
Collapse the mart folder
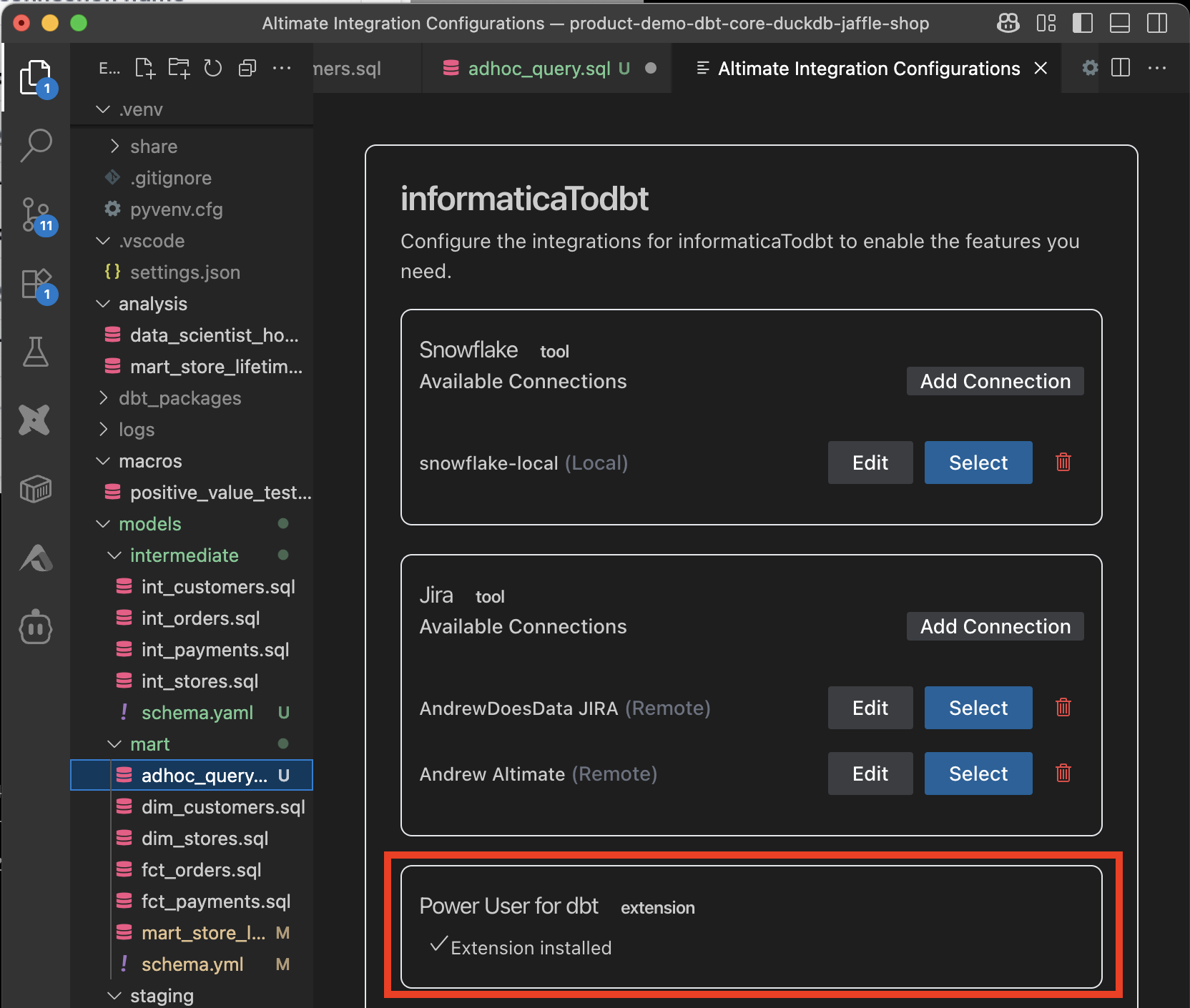[192, 744]
